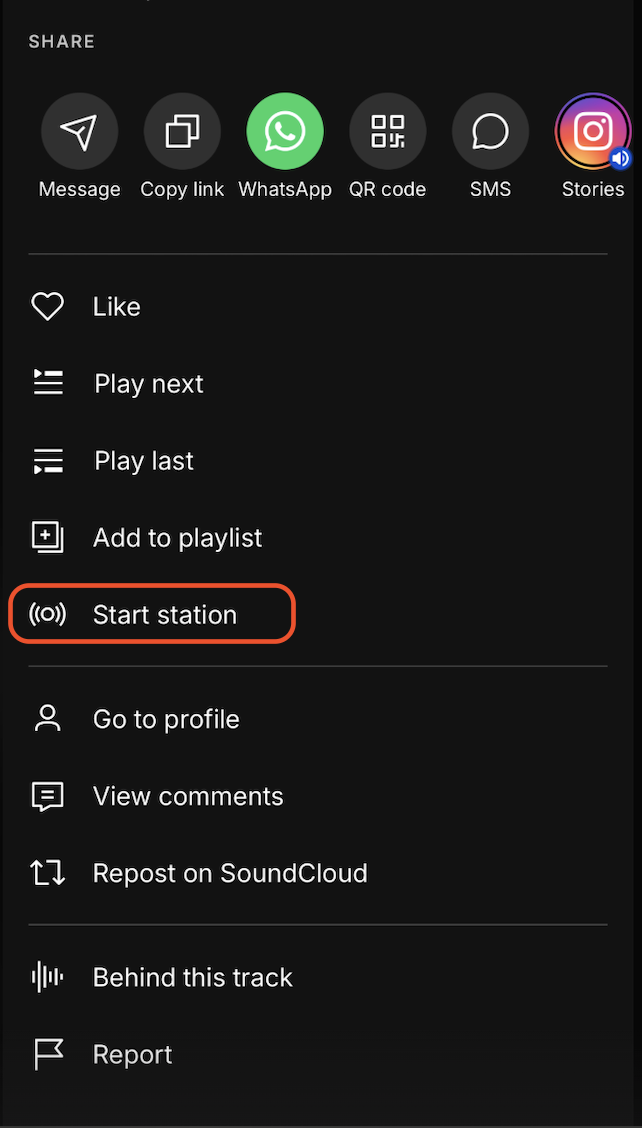Select the Start station menu entry

pos(165,614)
